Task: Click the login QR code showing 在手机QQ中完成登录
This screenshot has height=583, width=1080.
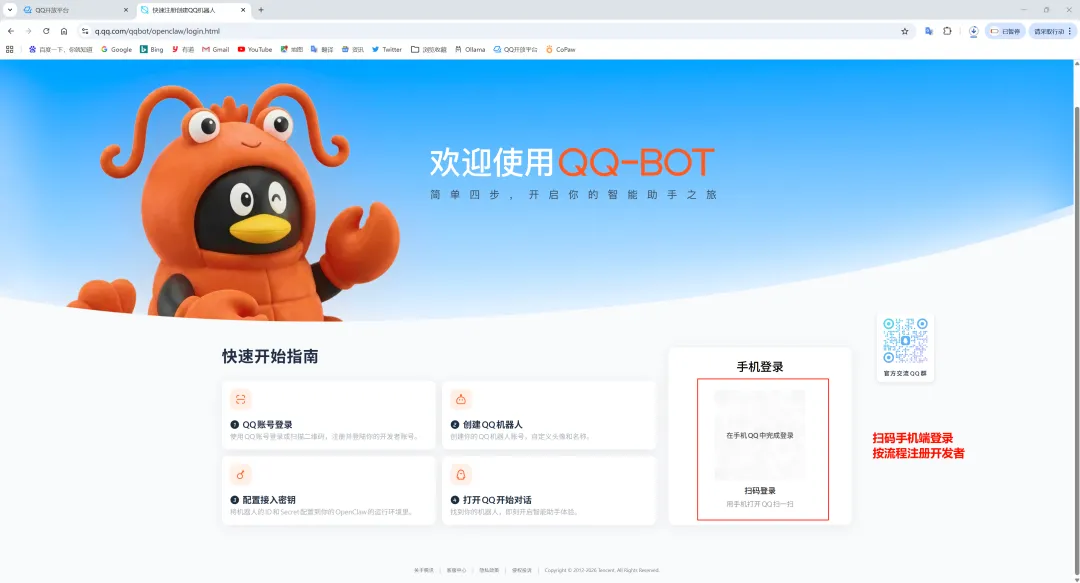Action: [x=760, y=435]
